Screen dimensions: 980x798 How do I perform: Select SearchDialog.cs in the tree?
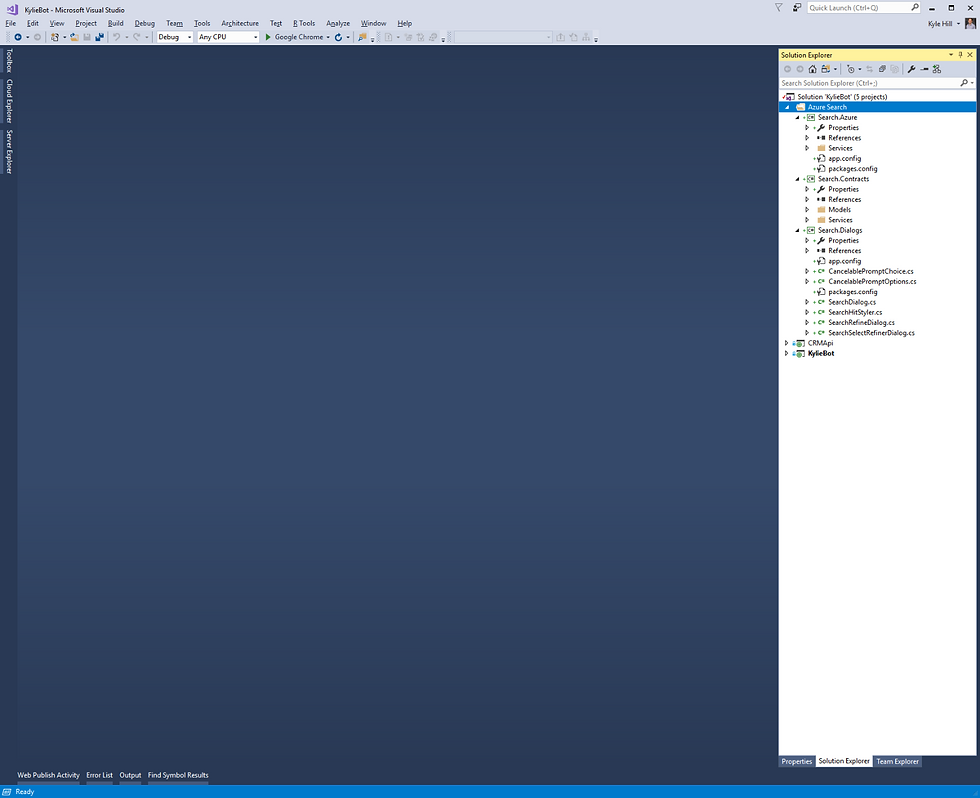pos(852,302)
